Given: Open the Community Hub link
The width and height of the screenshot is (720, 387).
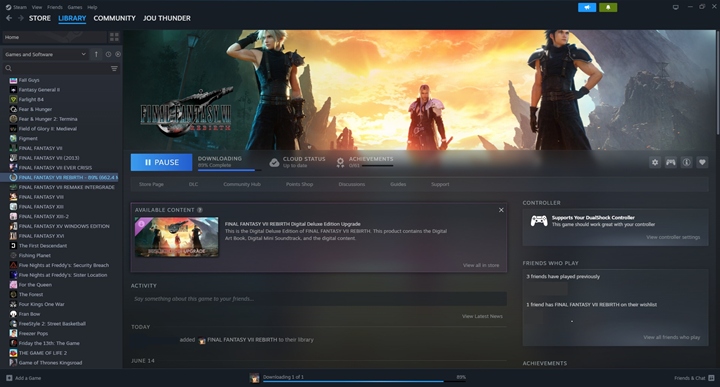Looking at the screenshot, I should coord(242,184).
